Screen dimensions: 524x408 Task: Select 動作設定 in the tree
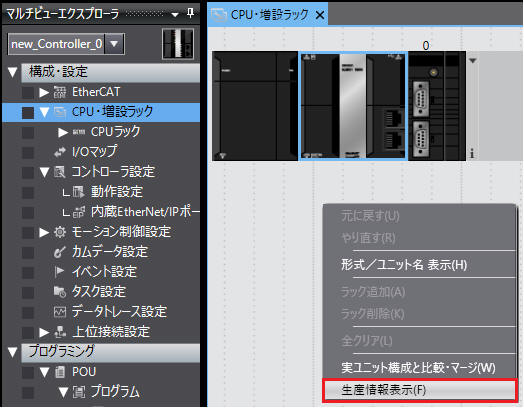tap(117, 192)
